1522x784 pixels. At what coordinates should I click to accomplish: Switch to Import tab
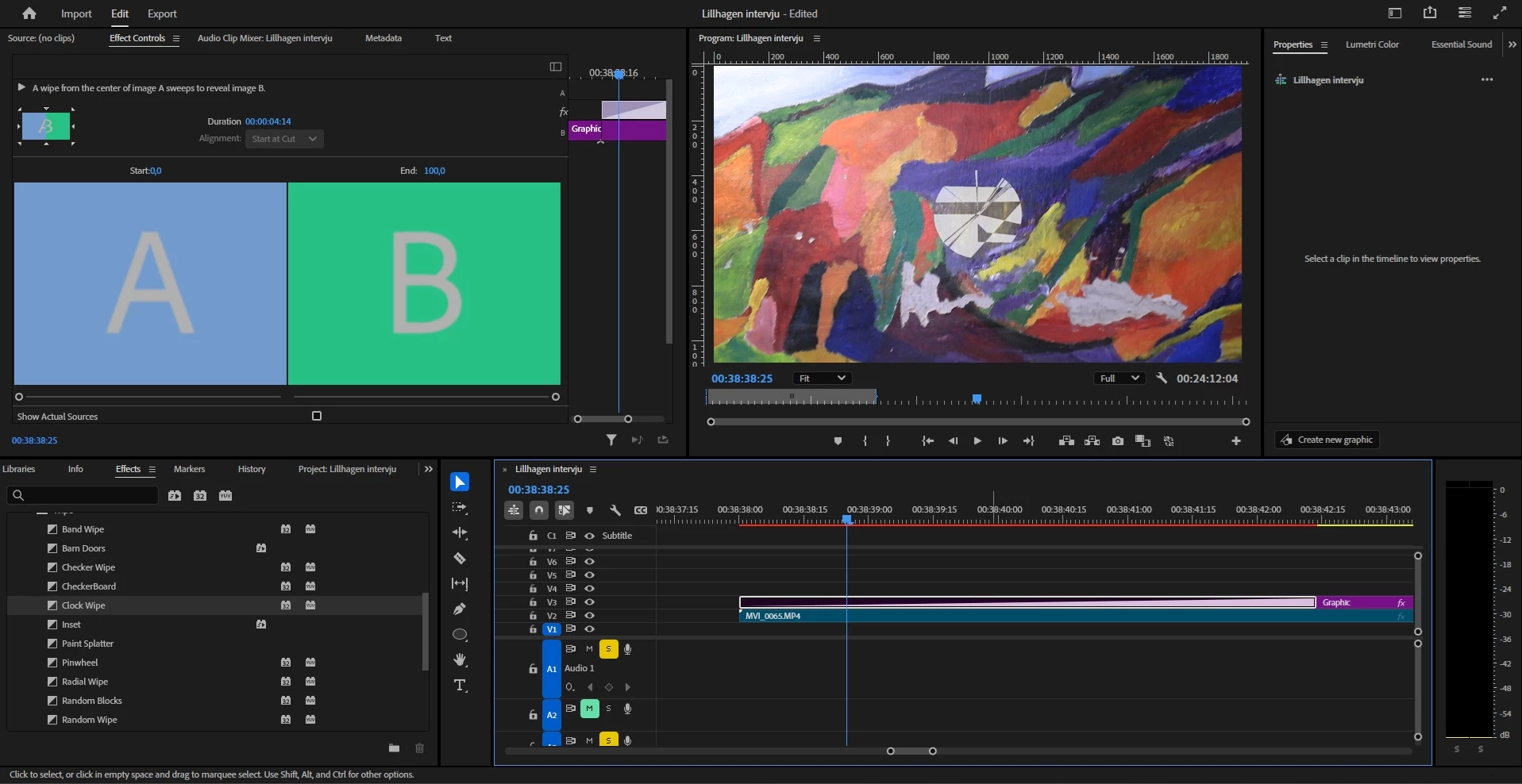(x=76, y=13)
